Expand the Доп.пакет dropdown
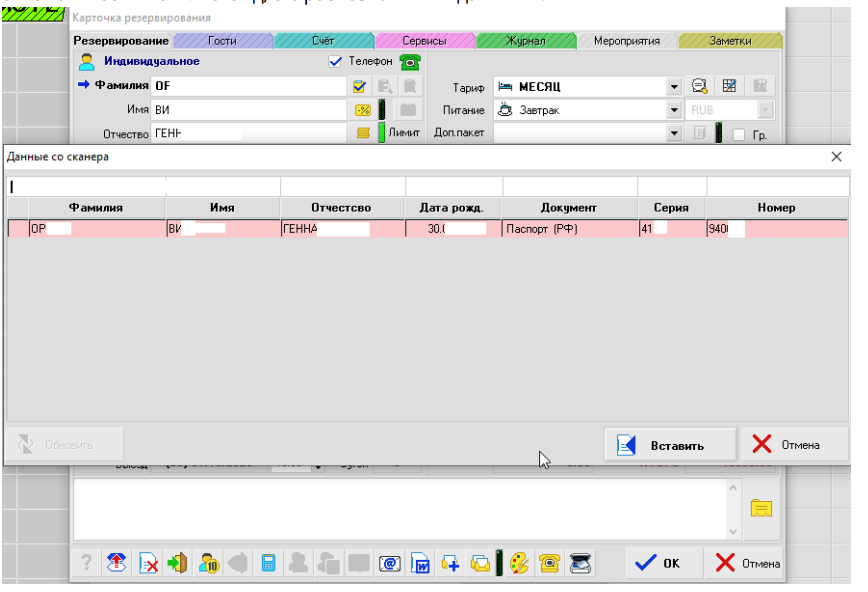This screenshot has width=868, height=592. tap(673, 133)
